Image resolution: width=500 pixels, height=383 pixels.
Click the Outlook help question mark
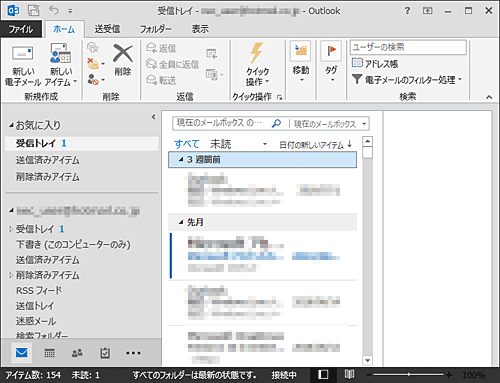(407, 11)
